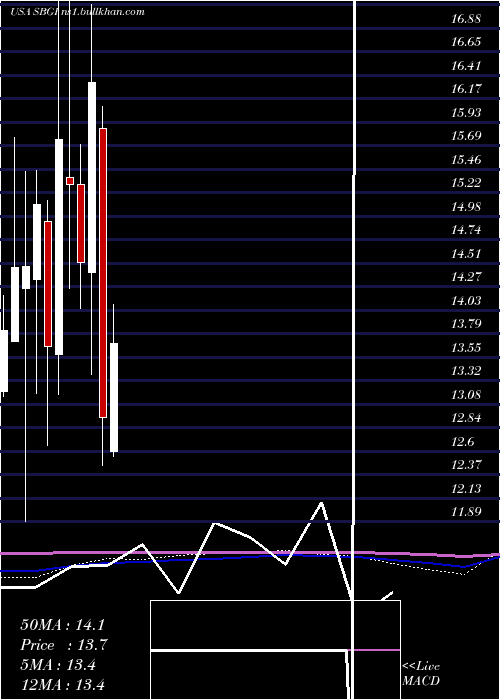Image resolution: width=500 pixels, height=700 pixels.
Task: Pick the 16.17 price label
Action: click(466, 89)
